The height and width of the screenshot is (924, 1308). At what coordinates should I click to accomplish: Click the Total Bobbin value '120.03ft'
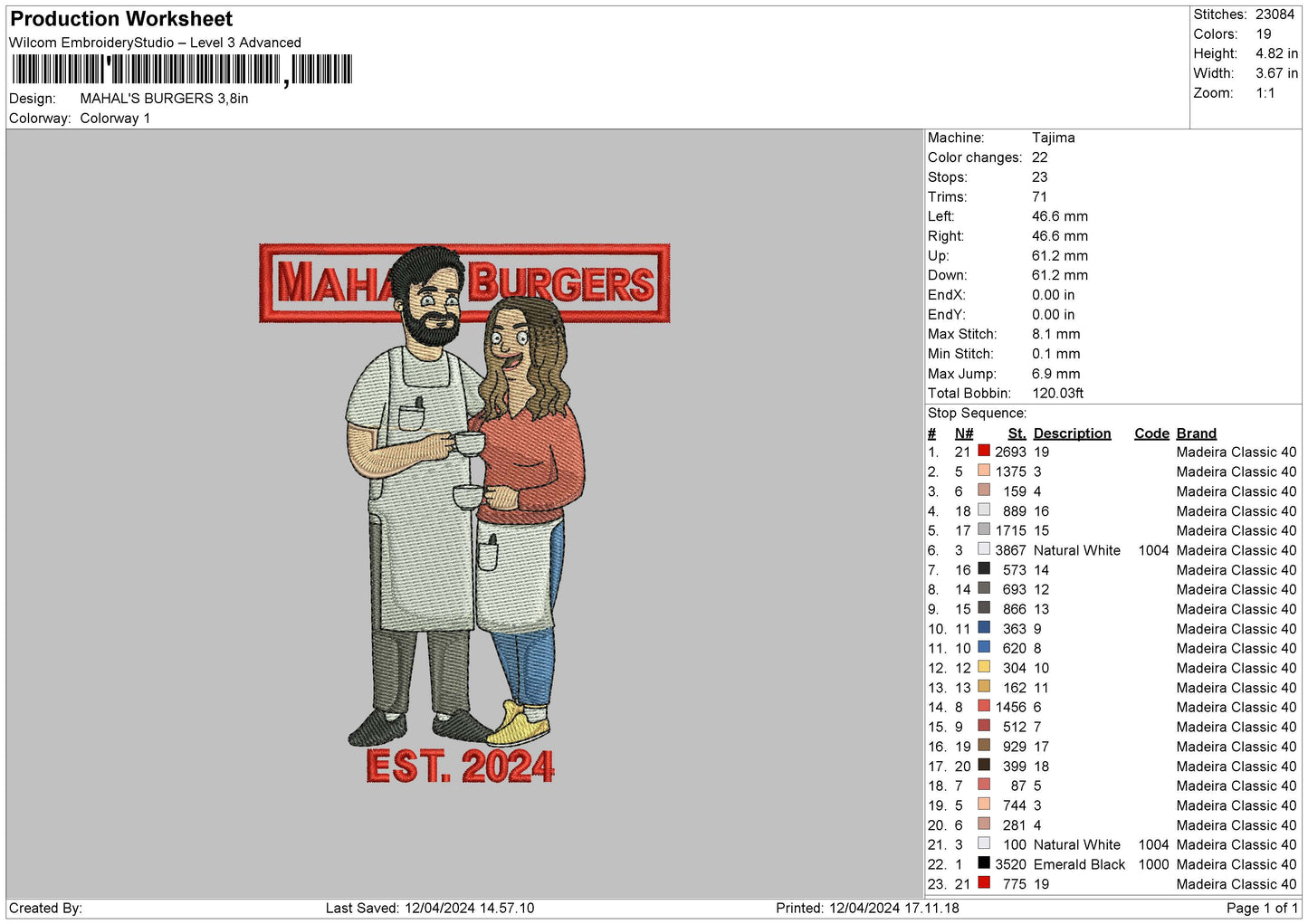coord(1058,393)
